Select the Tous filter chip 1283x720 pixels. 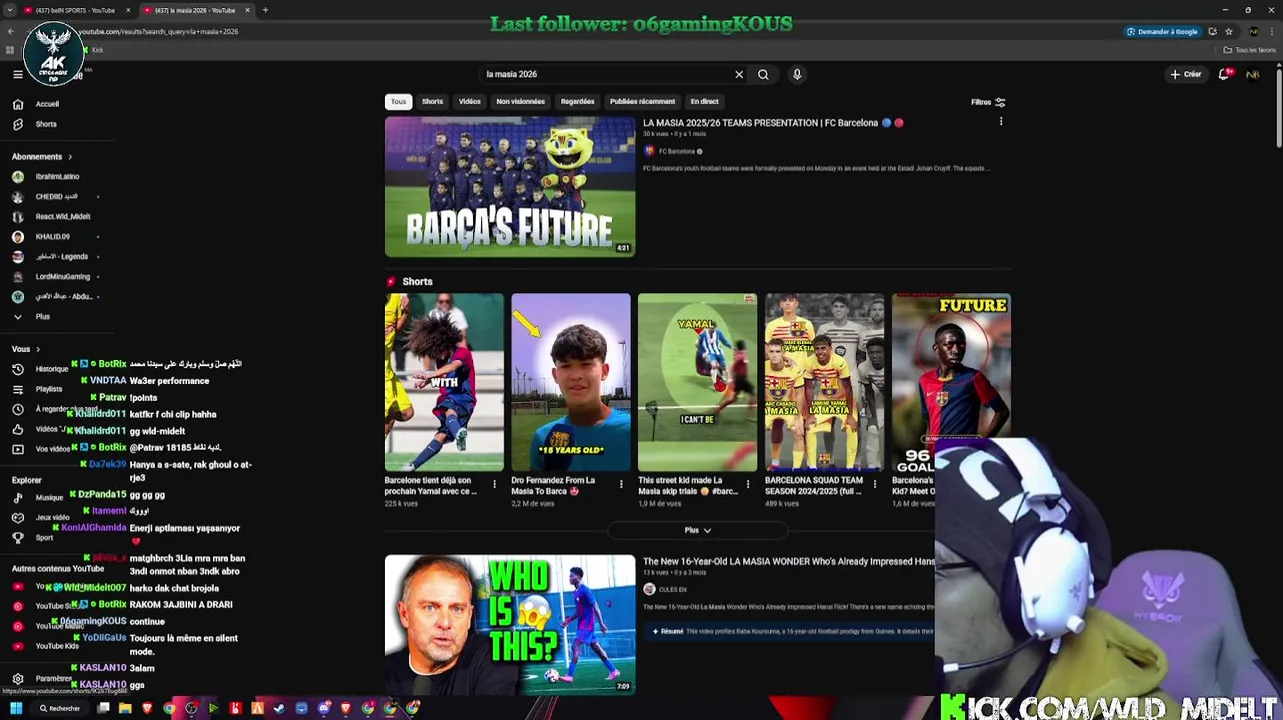coord(398,101)
